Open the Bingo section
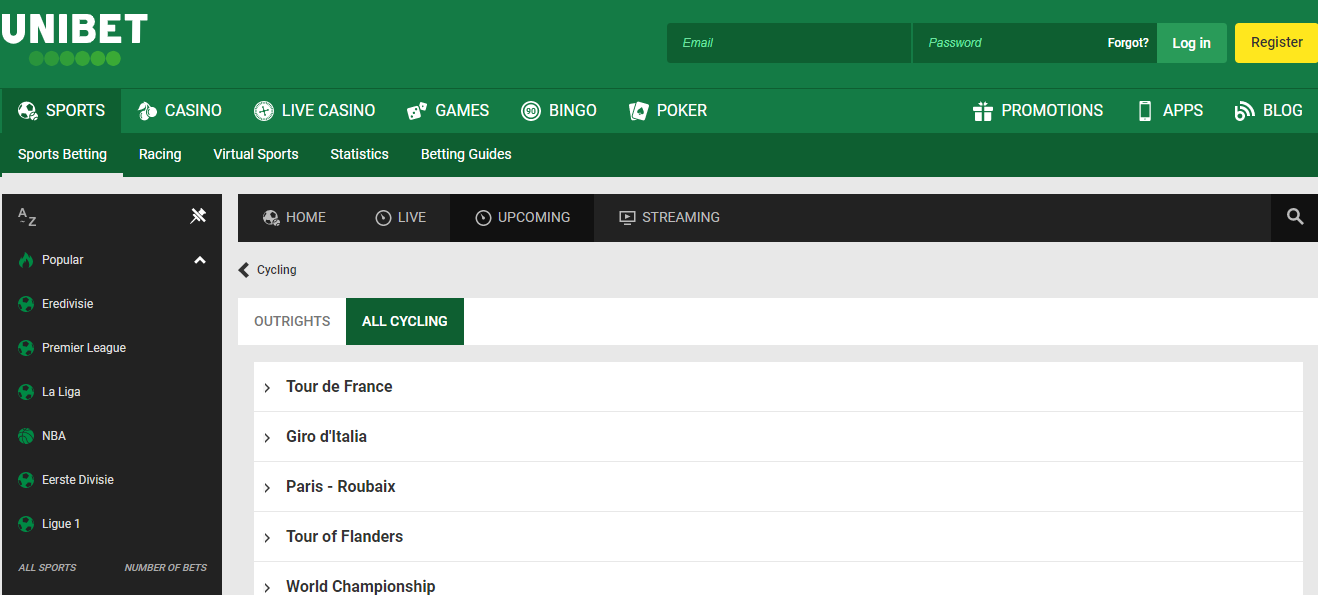 559,111
